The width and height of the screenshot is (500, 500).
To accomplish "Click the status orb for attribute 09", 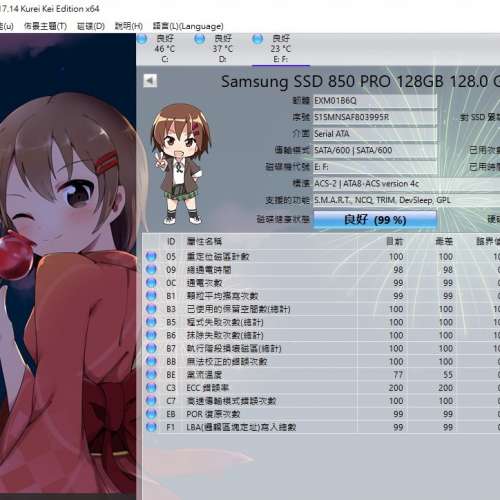I will pyautogui.click(x=151, y=269).
